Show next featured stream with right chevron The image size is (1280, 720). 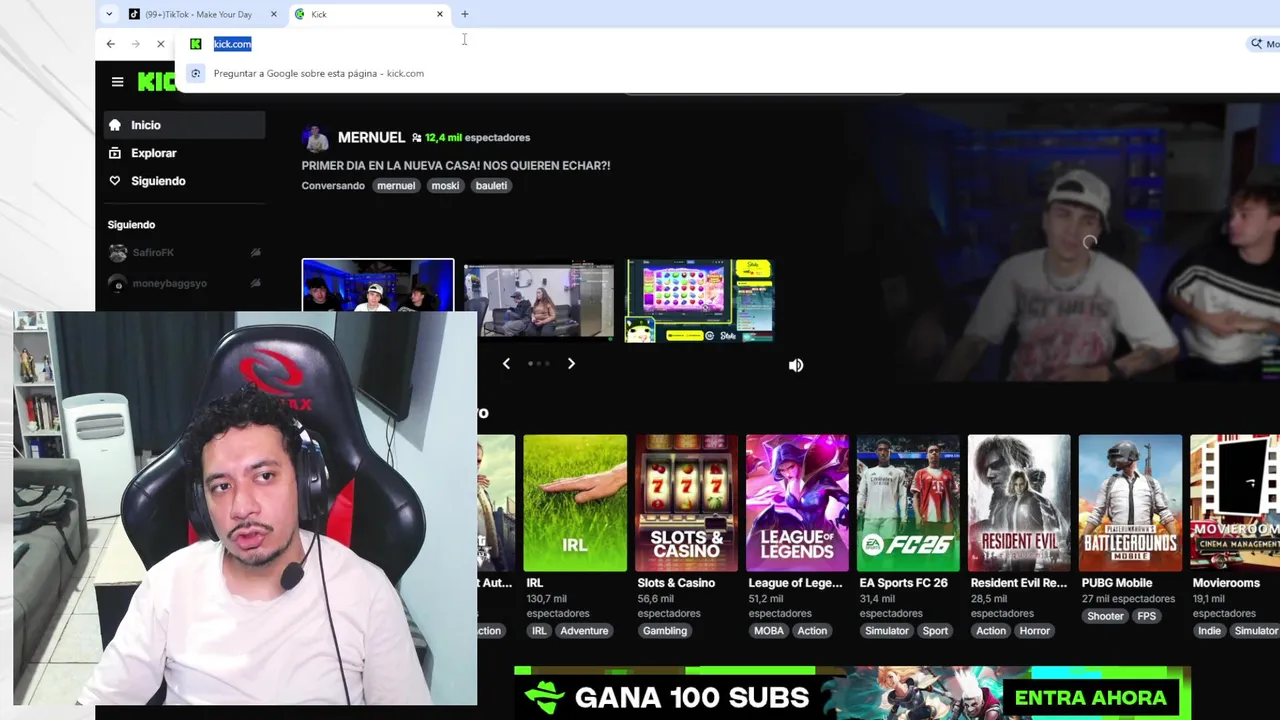coord(571,364)
